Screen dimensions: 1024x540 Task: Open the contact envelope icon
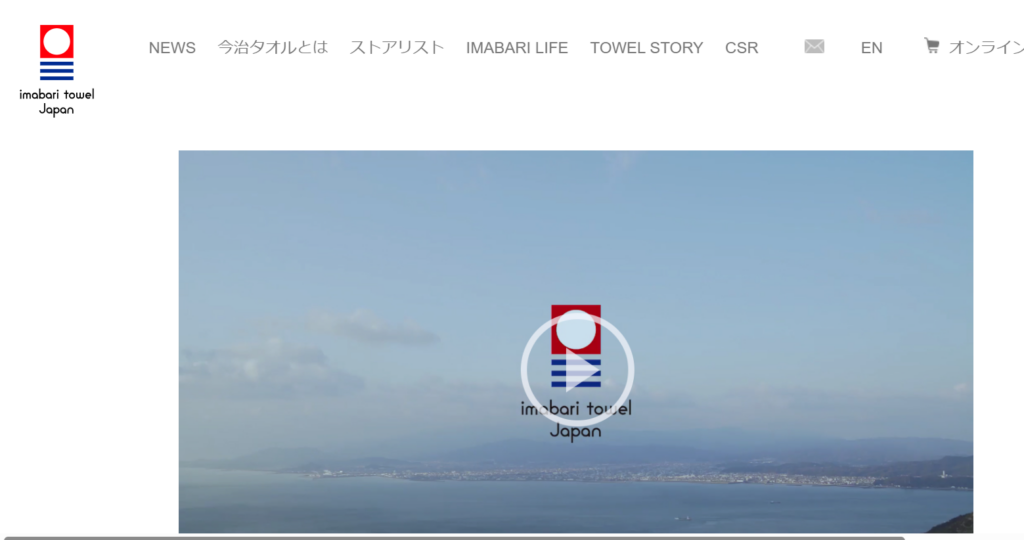814,47
